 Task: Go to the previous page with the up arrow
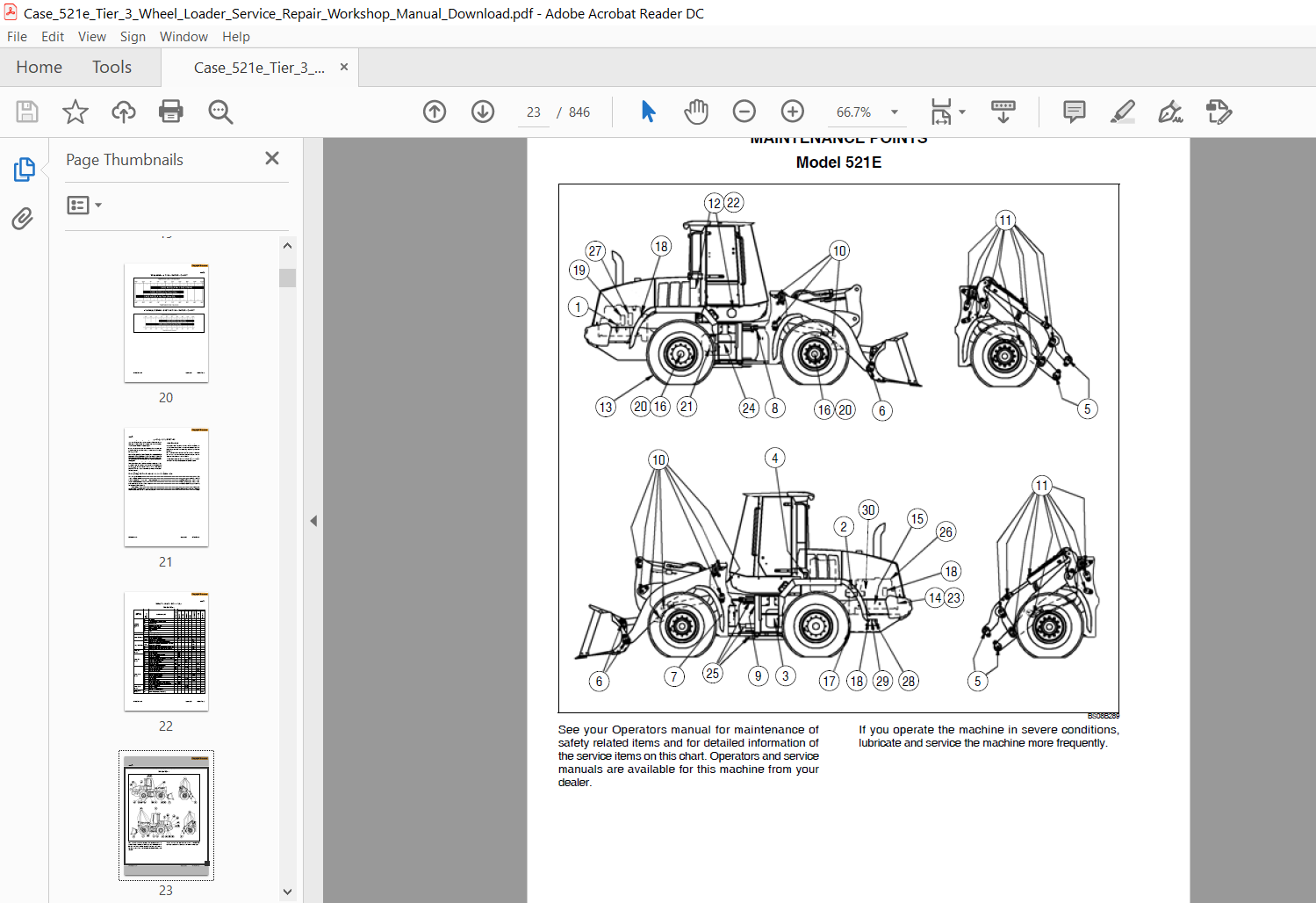pos(435,112)
